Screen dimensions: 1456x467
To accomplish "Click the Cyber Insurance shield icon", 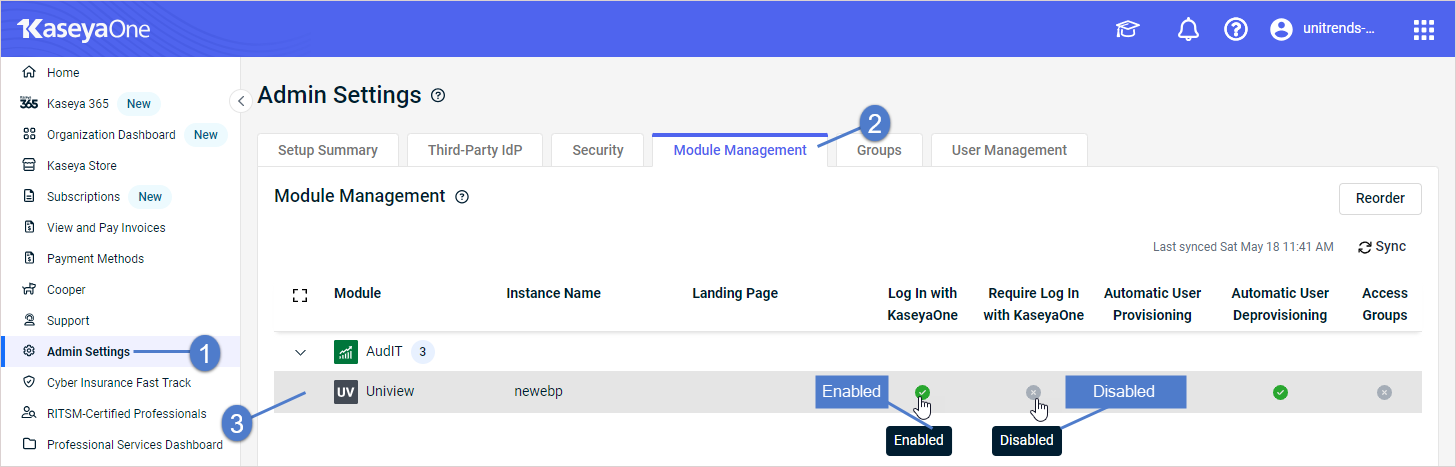I will (29, 382).
